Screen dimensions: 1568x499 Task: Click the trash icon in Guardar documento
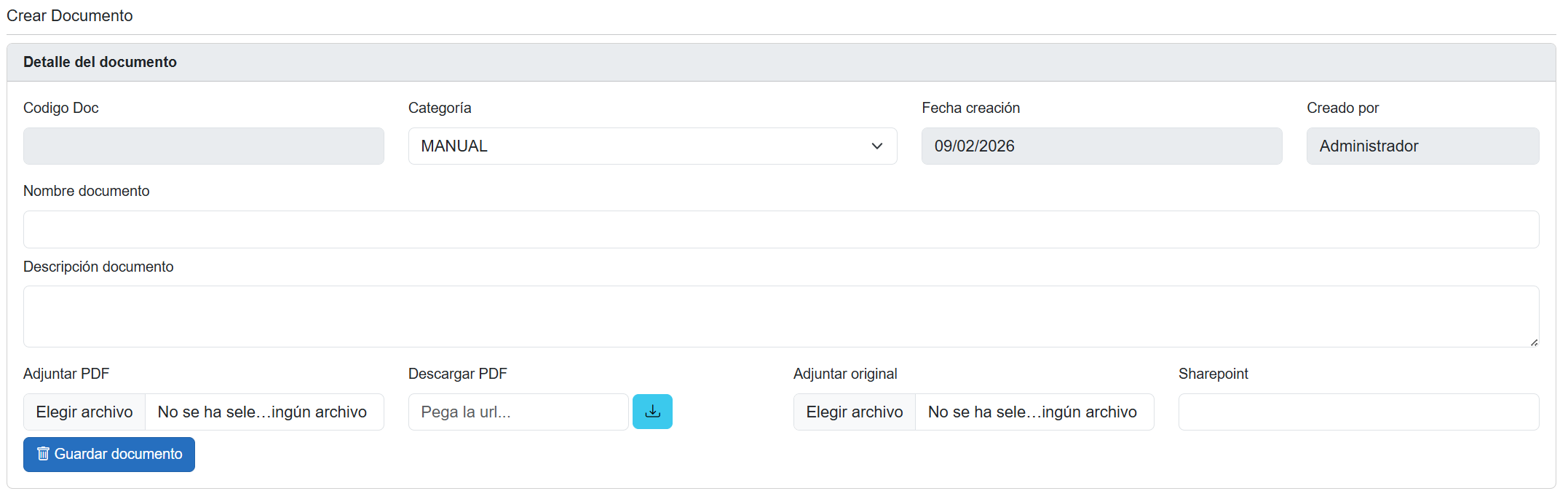click(43, 454)
